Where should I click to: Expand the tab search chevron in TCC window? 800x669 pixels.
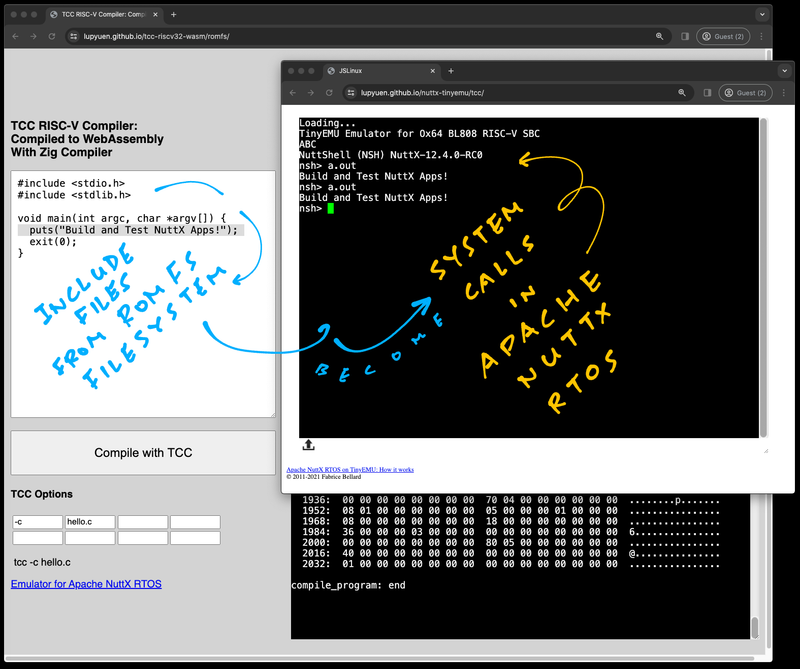(x=762, y=15)
